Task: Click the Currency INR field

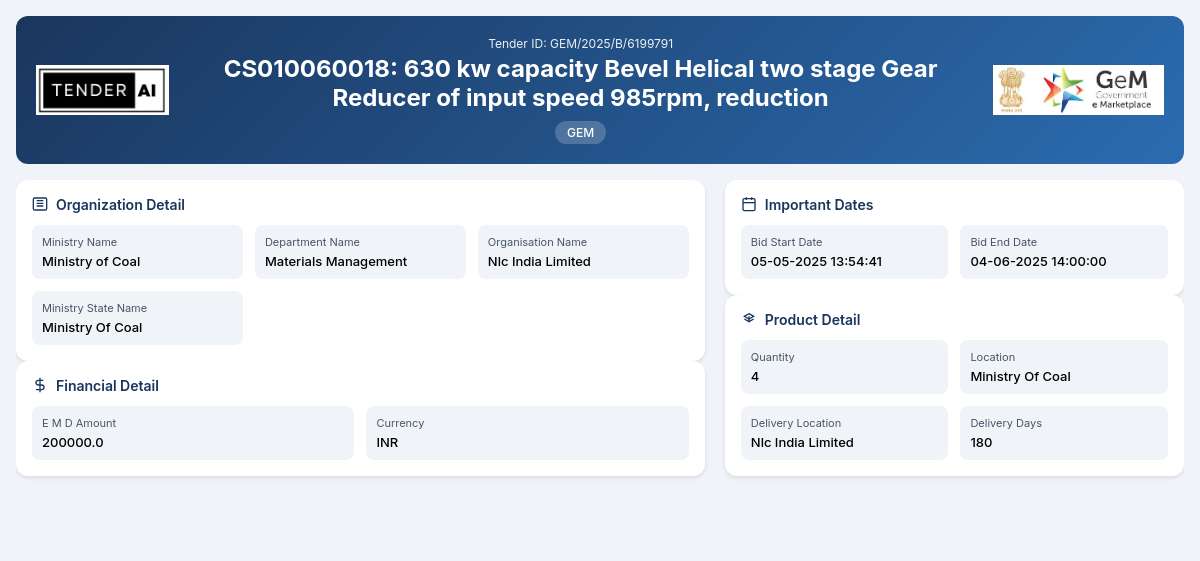Action: pyautogui.click(x=527, y=433)
